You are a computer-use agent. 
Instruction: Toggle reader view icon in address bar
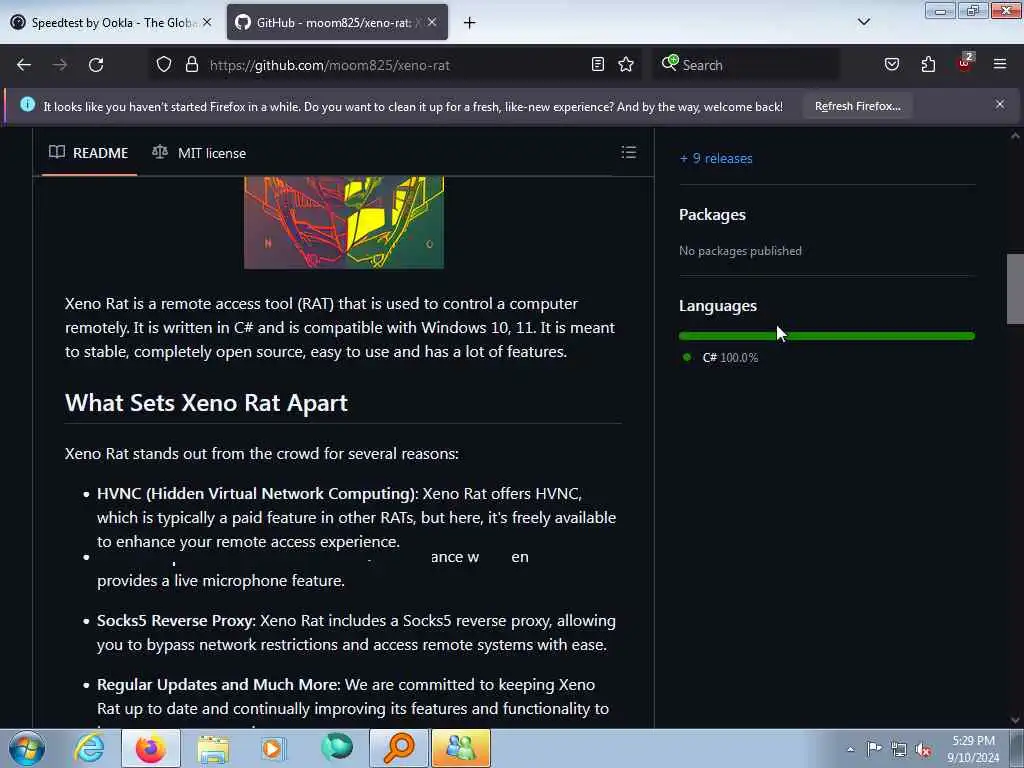[598, 65]
